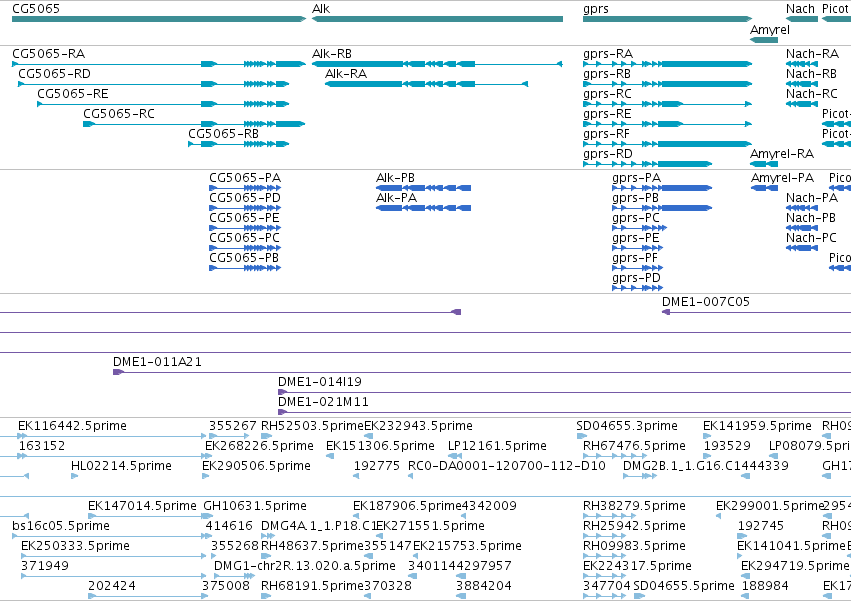Image resolution: width=851 pixels, height=601 pixels.
Task: Select the Nach-PB protein label
Action: tap(811, 218)
